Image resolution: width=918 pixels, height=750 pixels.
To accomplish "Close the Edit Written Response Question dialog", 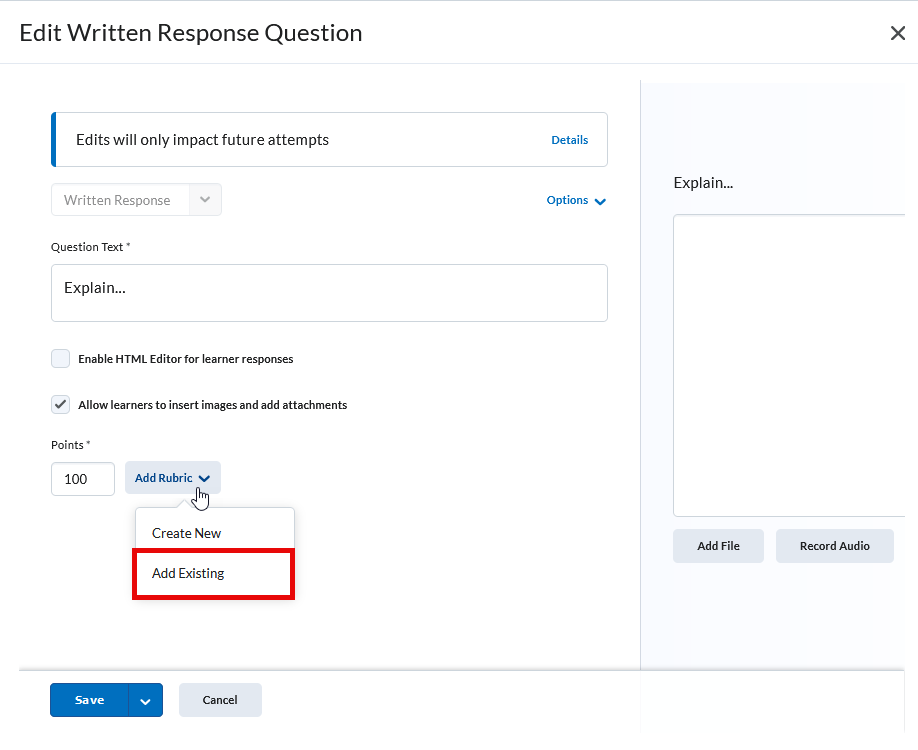I will (897, 33).
